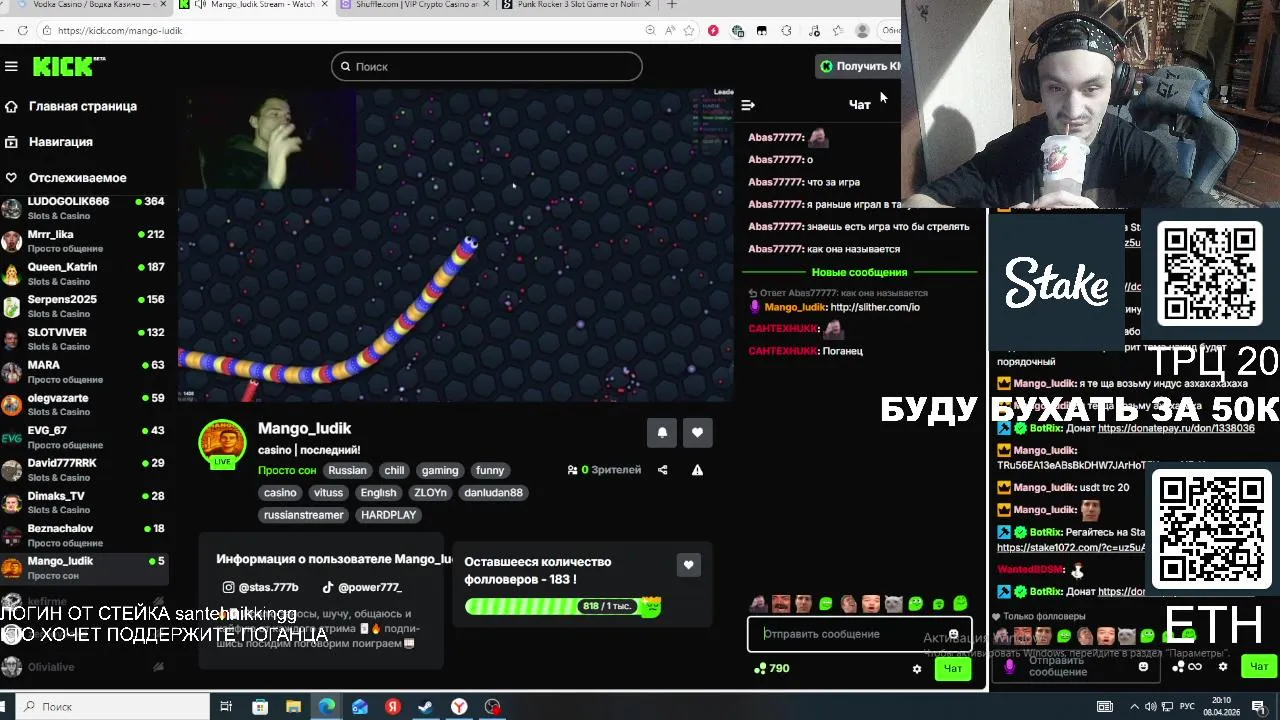Open Mrrr_lika channel in followed list
The height and width of the screenshot is (720, 1280).
click(84, 241)
